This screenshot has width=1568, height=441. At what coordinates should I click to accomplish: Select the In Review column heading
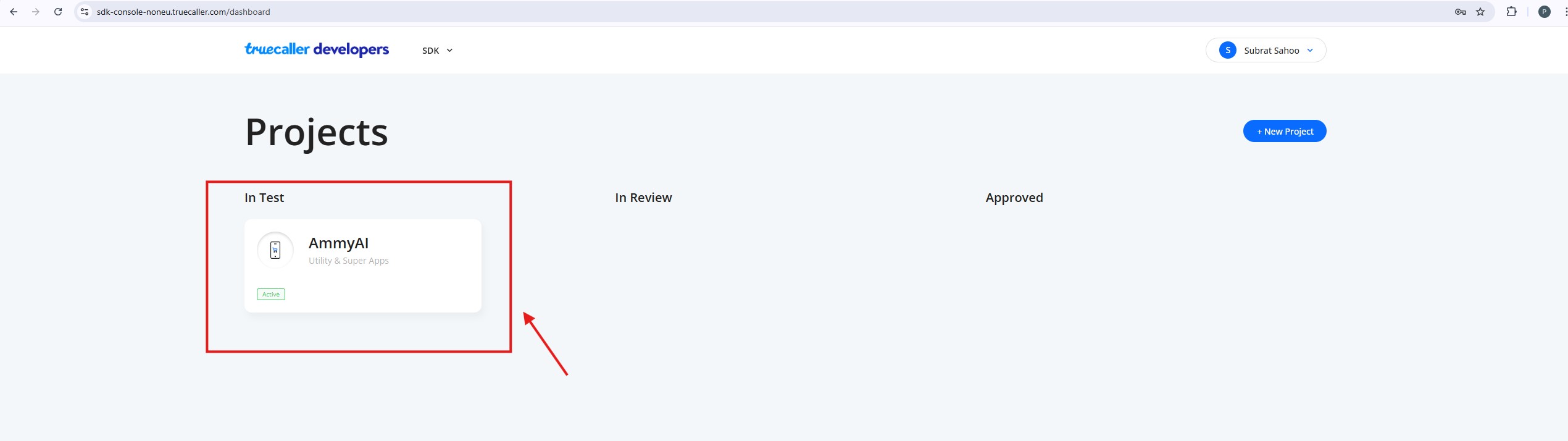click(x=643, y=198)
